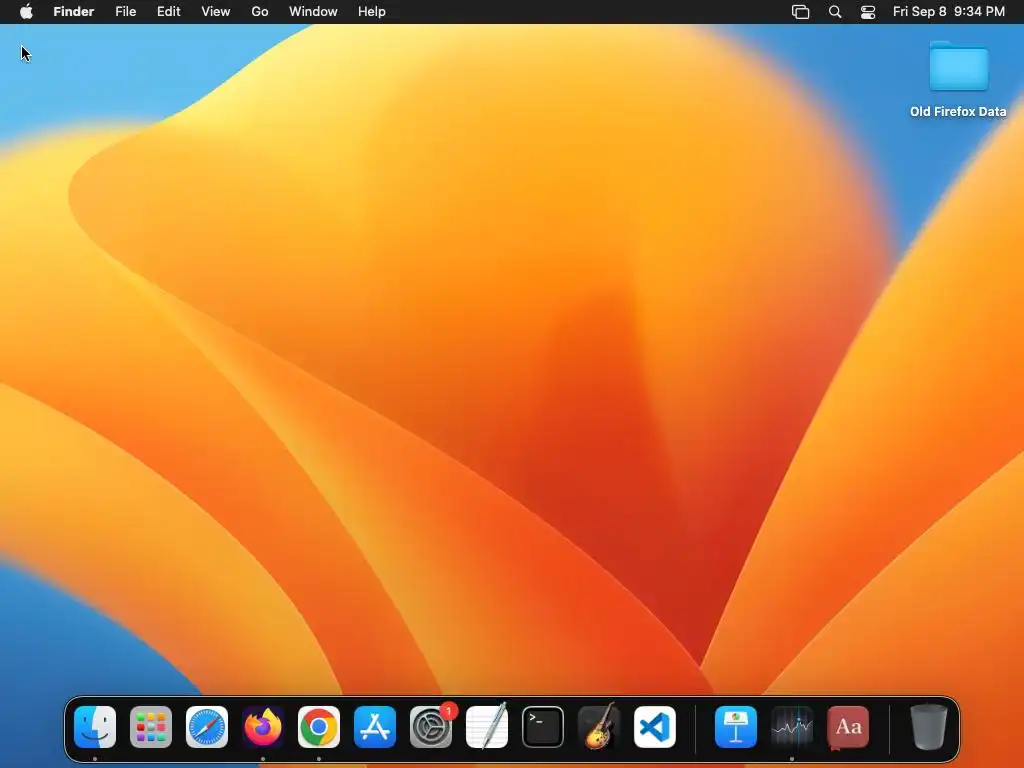The height and width of the screenshot is (768, 1024).
Task: Open the Window menu
Action: point(313,12)
